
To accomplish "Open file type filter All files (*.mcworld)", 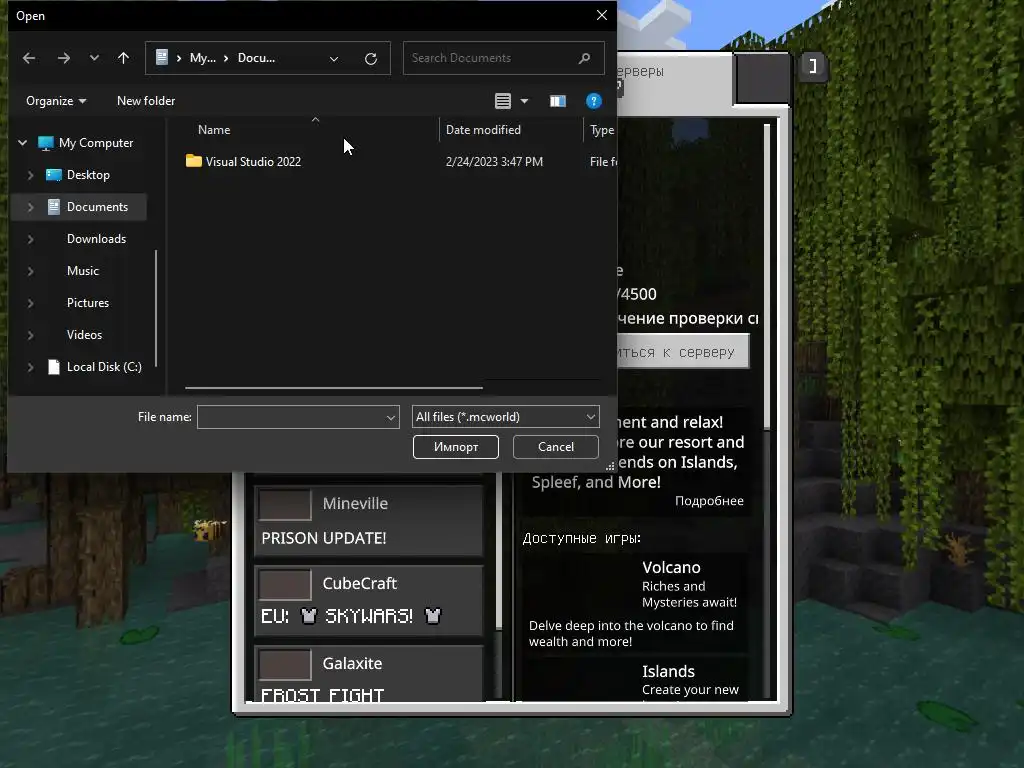I will point(505,417).
